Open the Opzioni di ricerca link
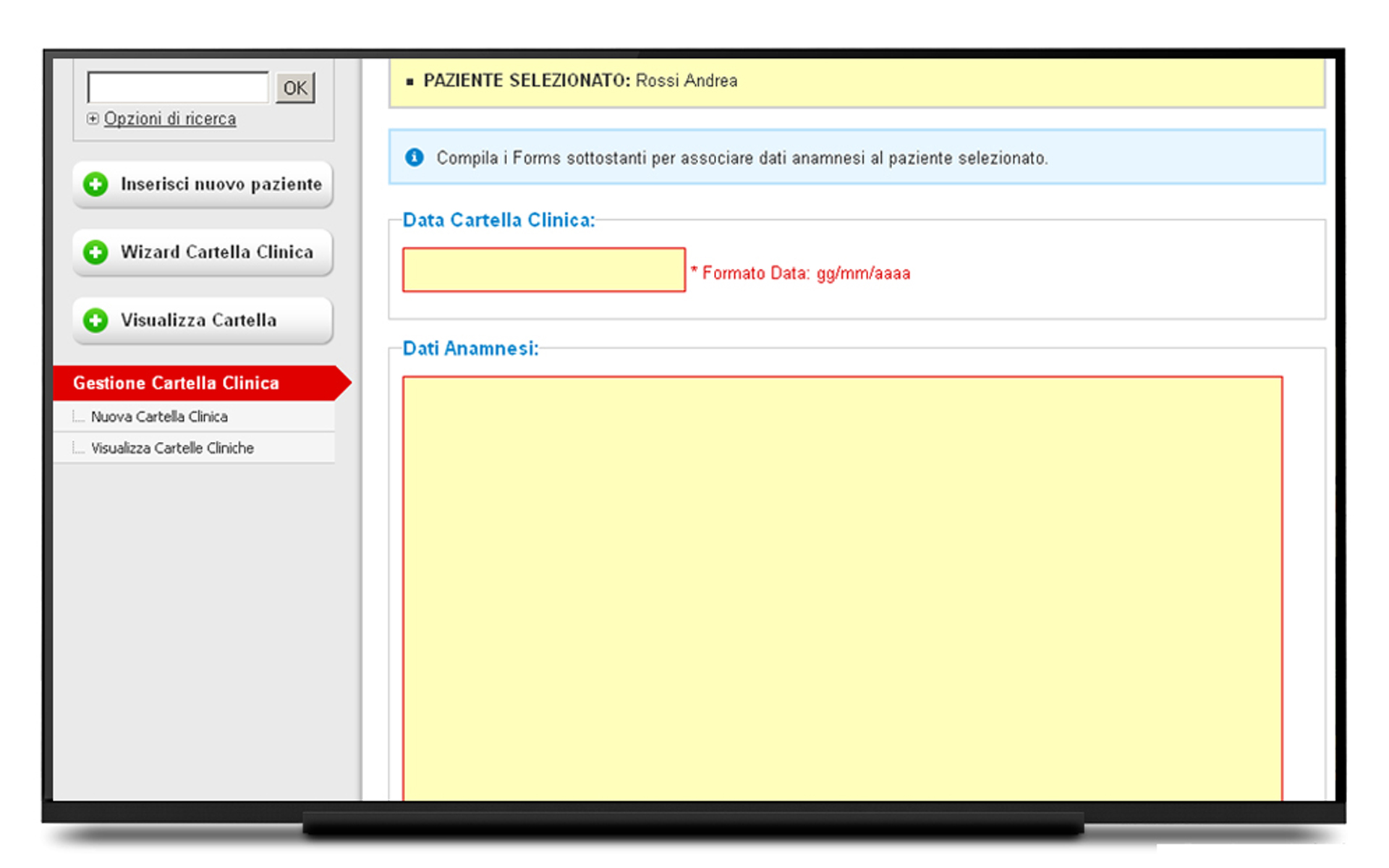Screen dimensions: 1389x868 [170, 119]
